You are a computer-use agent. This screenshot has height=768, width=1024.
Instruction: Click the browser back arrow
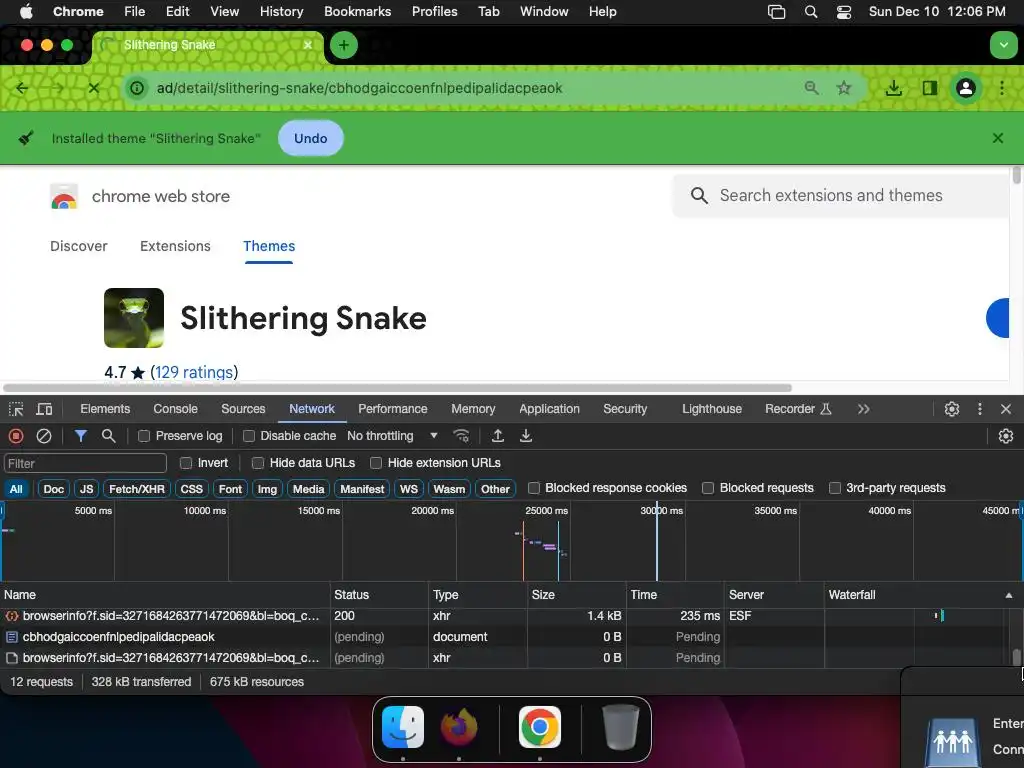click(22, 88)
